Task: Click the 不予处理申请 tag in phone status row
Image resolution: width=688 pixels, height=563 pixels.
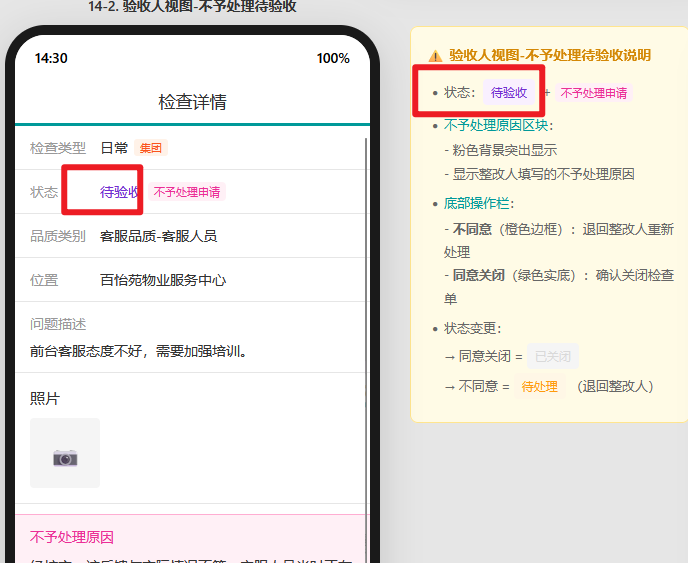Action: (x=187, y=192)
